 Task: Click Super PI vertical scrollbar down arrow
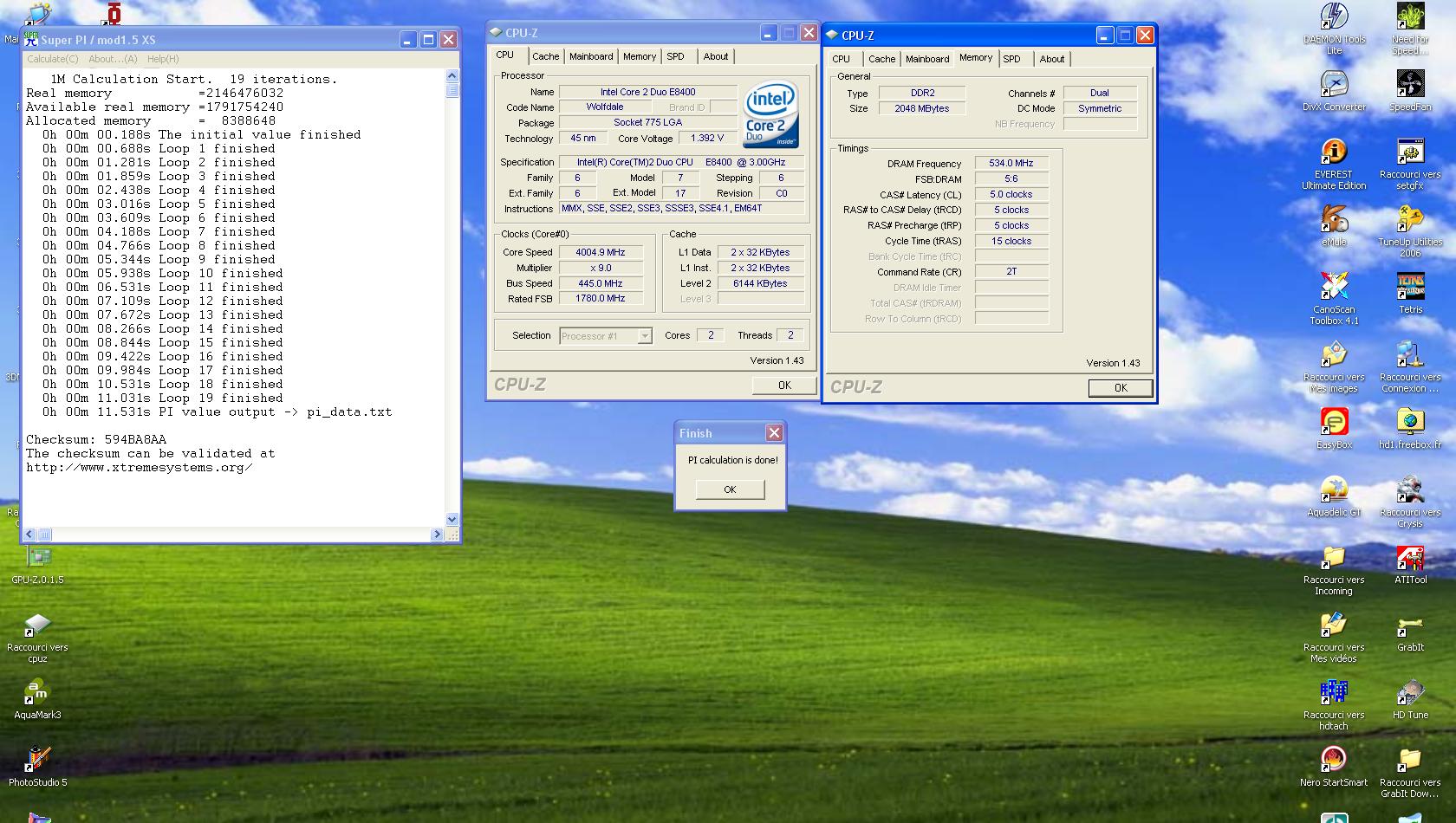pyautogui.click(x=452, y=520)
